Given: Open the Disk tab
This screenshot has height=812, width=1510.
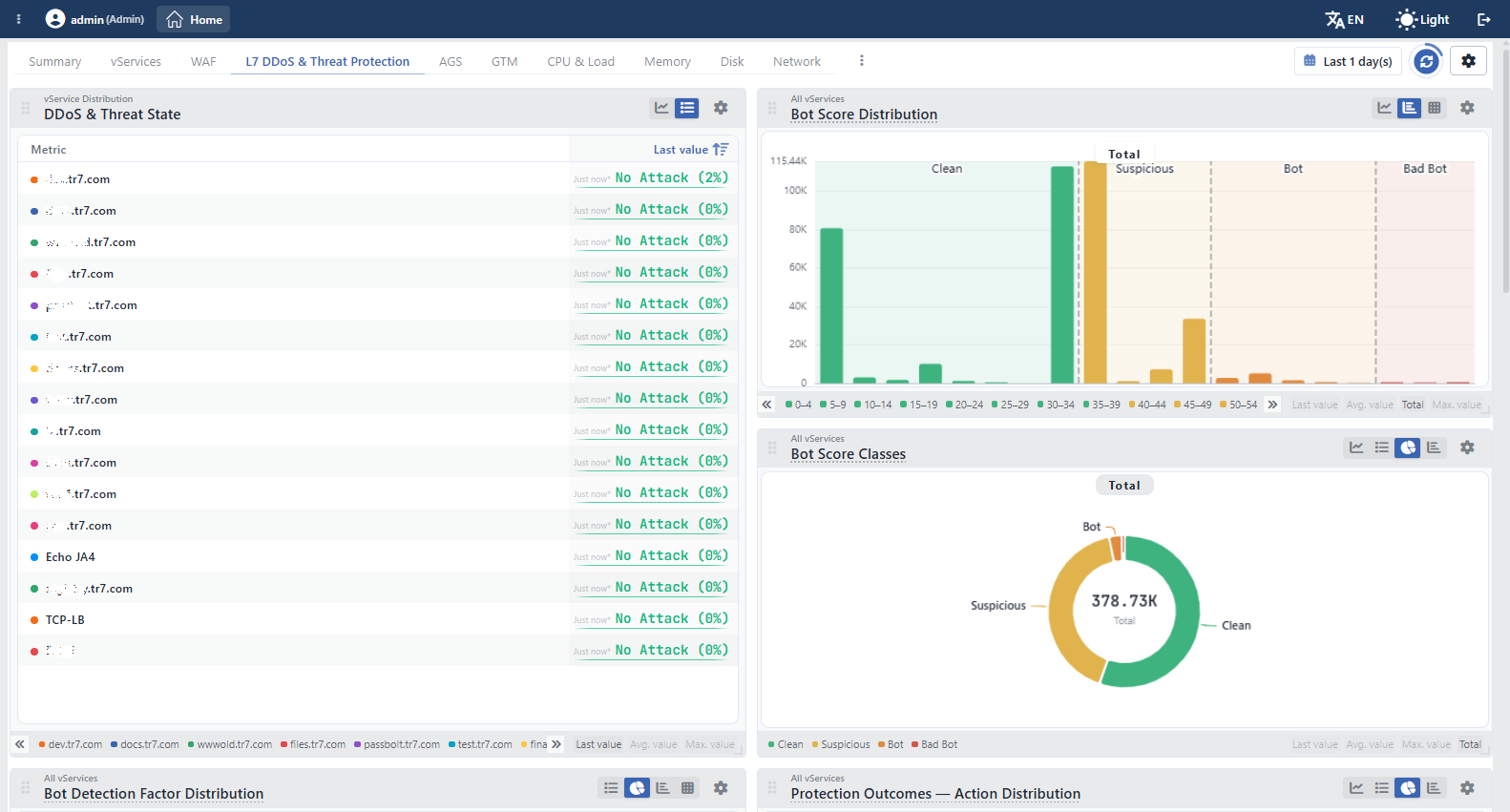Looking at the screenshot, I should 732,61.
